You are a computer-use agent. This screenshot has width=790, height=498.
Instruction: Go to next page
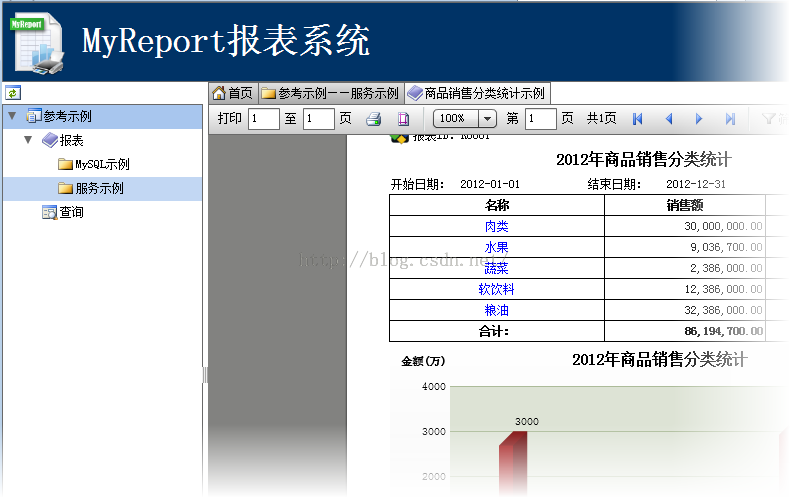(x=698, y=119)
